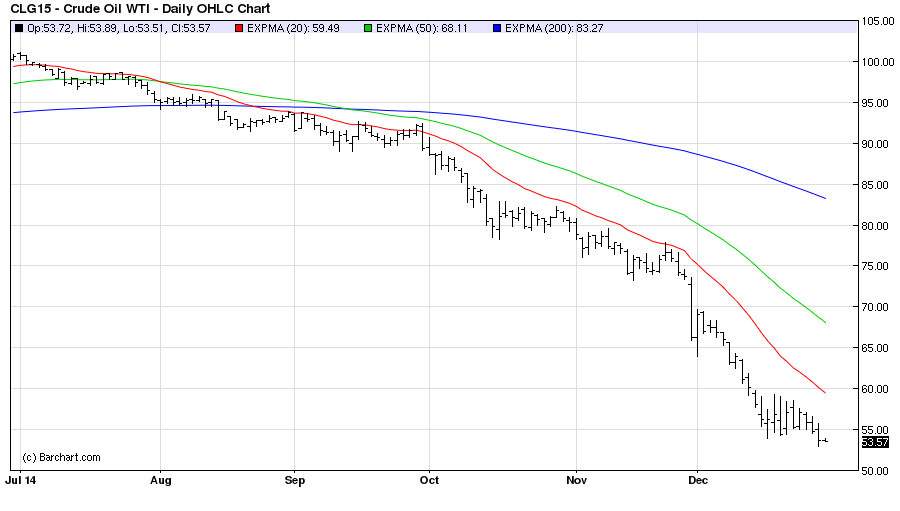Select the Oct date axis label
900x511 pixels.
pyautogui.click(x=429, y=481)
